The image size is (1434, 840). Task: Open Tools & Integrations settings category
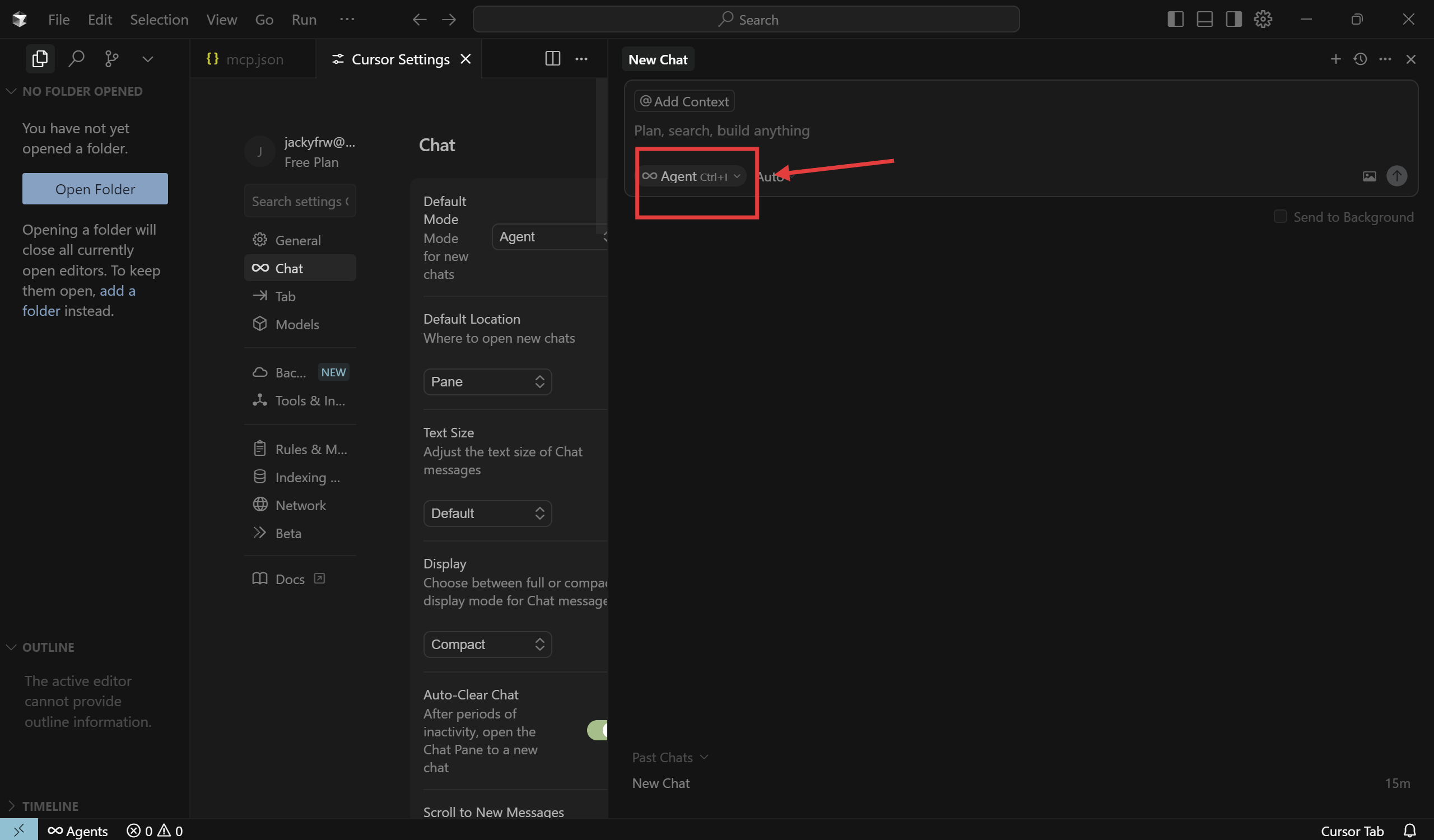coord(300,400)
